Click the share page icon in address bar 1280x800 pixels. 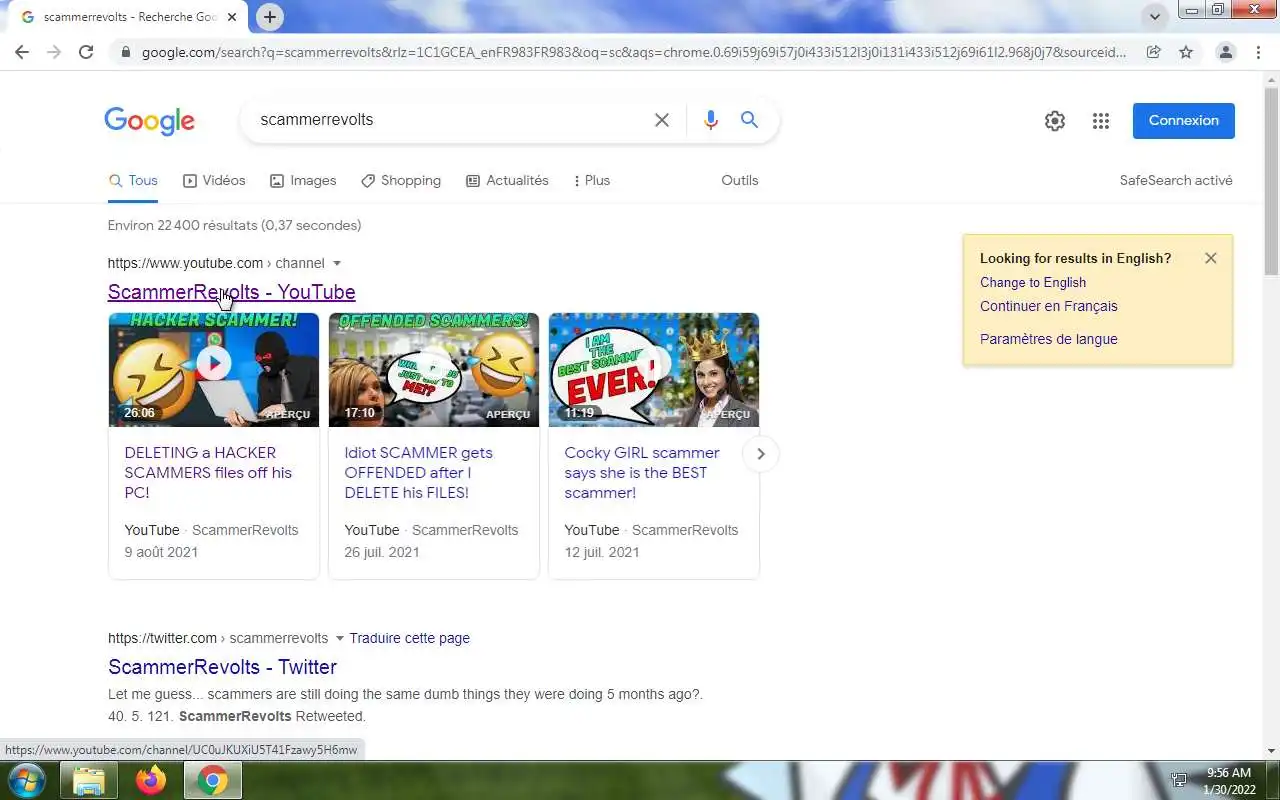1153,52
